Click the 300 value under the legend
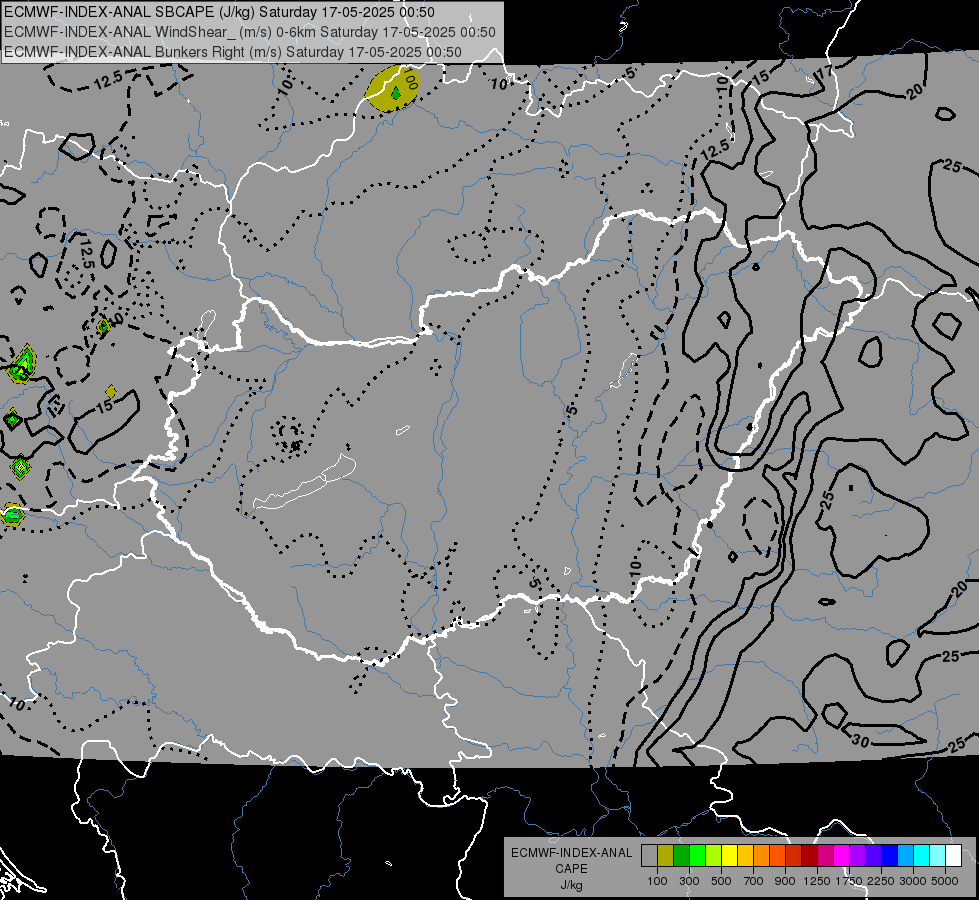The height and width of the screenshot is (900, 979). click(x=689, y=881)
